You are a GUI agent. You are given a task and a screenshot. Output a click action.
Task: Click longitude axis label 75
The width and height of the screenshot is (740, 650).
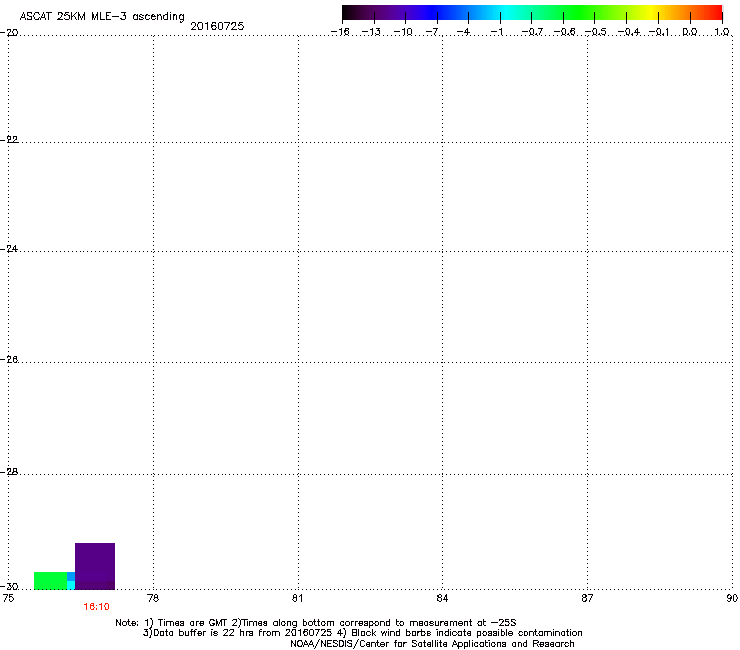(x=8, y=599)
